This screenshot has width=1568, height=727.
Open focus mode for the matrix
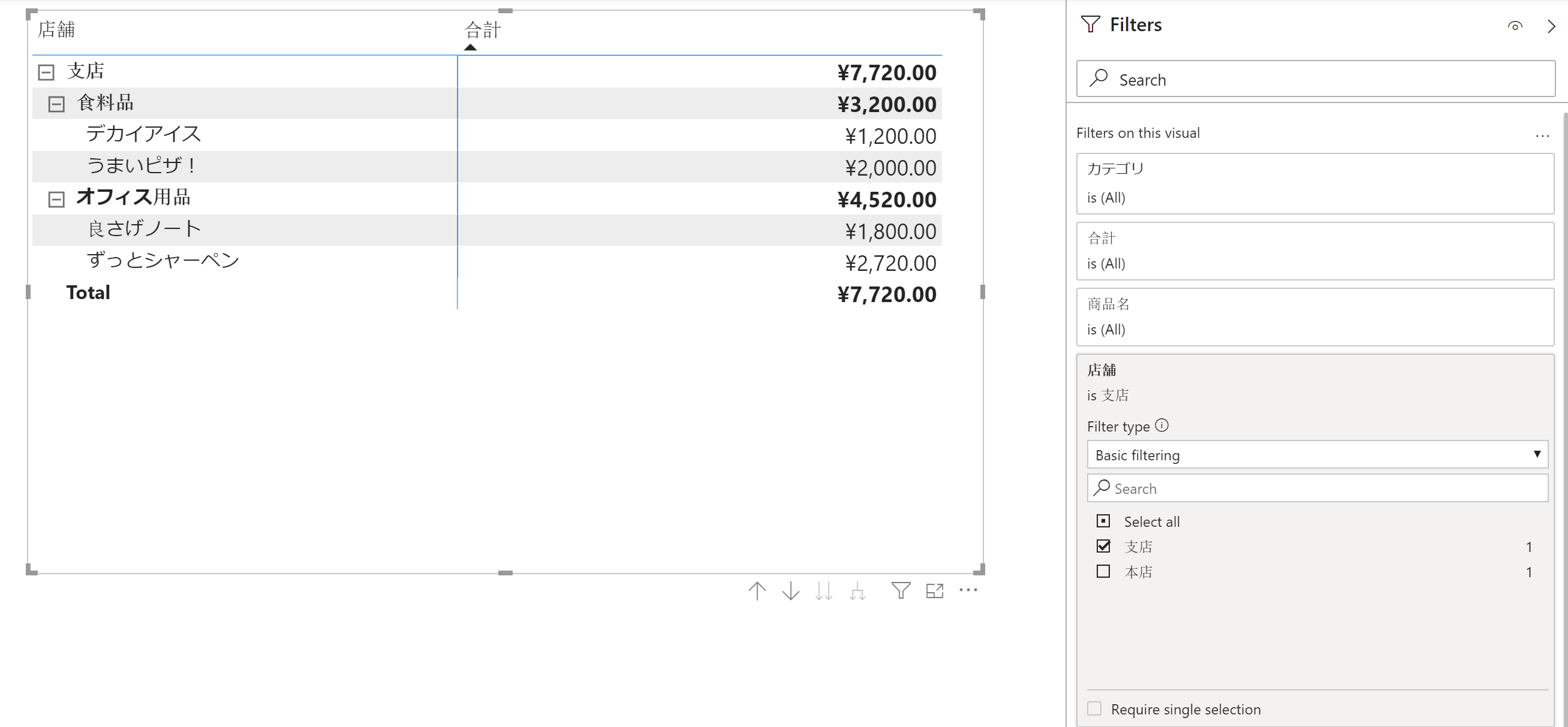pos(934,590)
